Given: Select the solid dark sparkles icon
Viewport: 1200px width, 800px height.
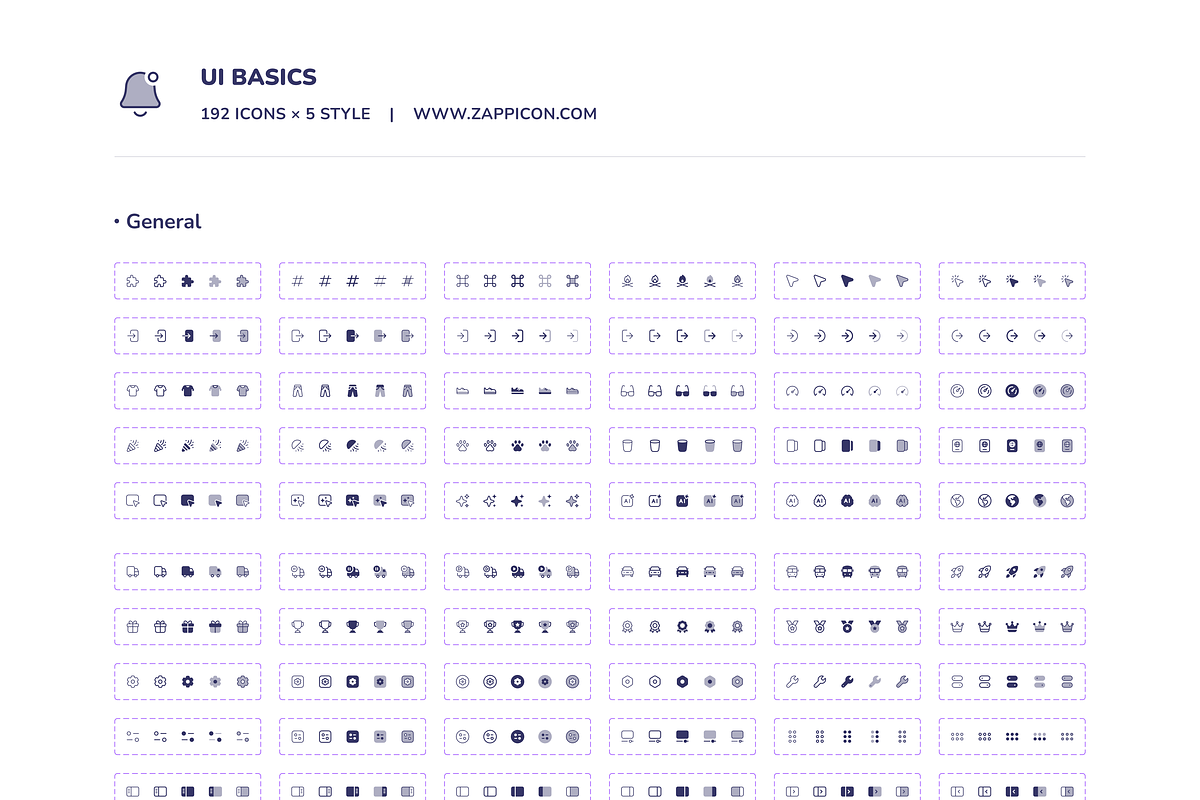Looking at the screenshot, I should tap(517, 501).
